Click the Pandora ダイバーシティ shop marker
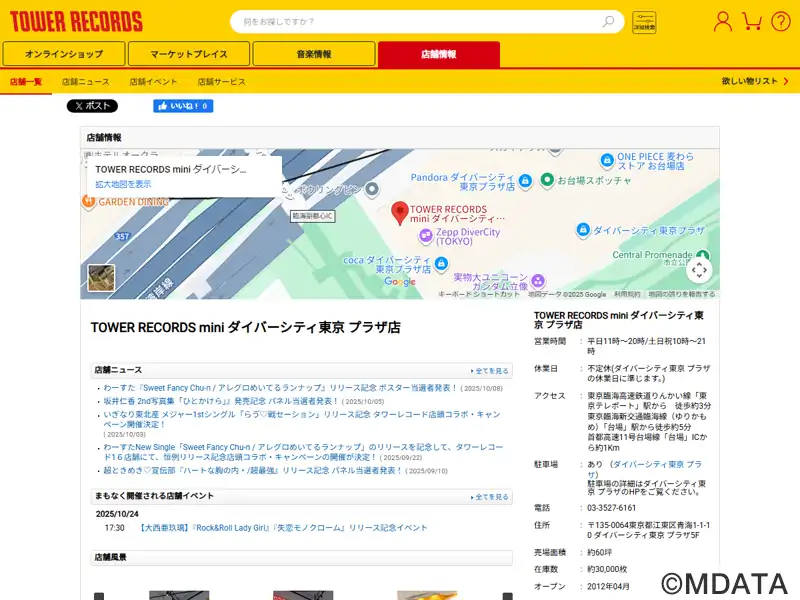 pyautogui.click(x=525, y=180)
